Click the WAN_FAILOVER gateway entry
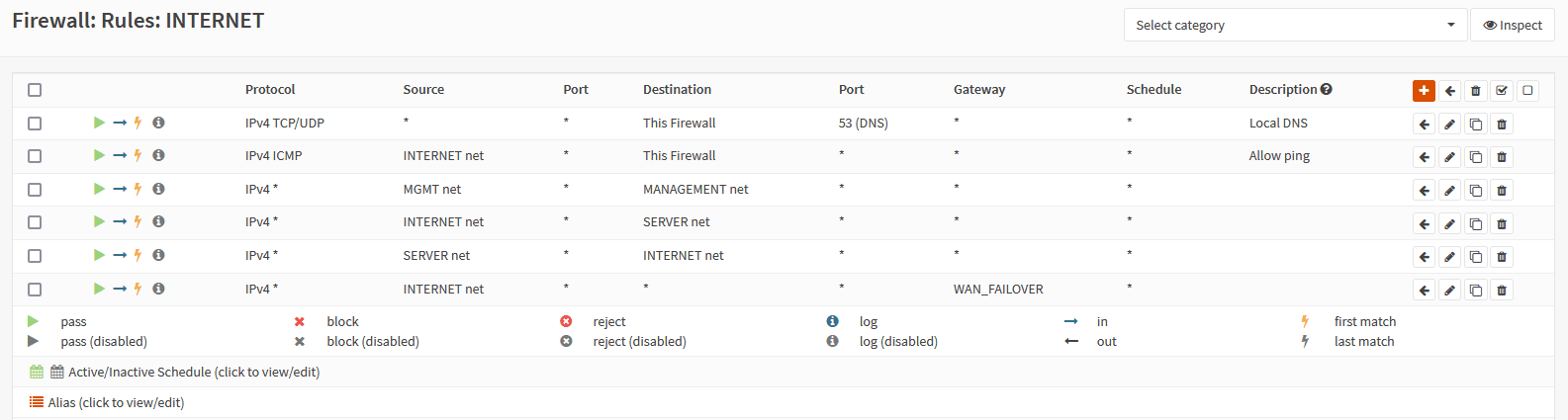 click(x=998, y=290)
